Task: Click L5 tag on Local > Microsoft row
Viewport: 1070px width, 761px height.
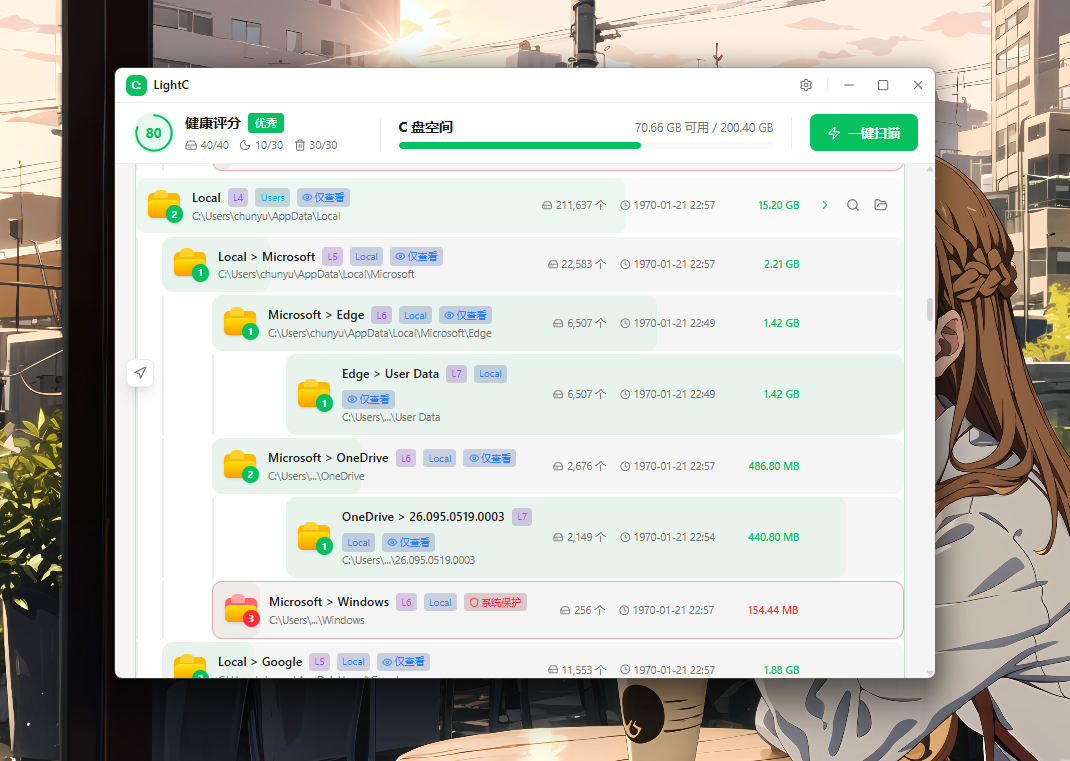Action: pyautogui.click(x=332, y=257)
